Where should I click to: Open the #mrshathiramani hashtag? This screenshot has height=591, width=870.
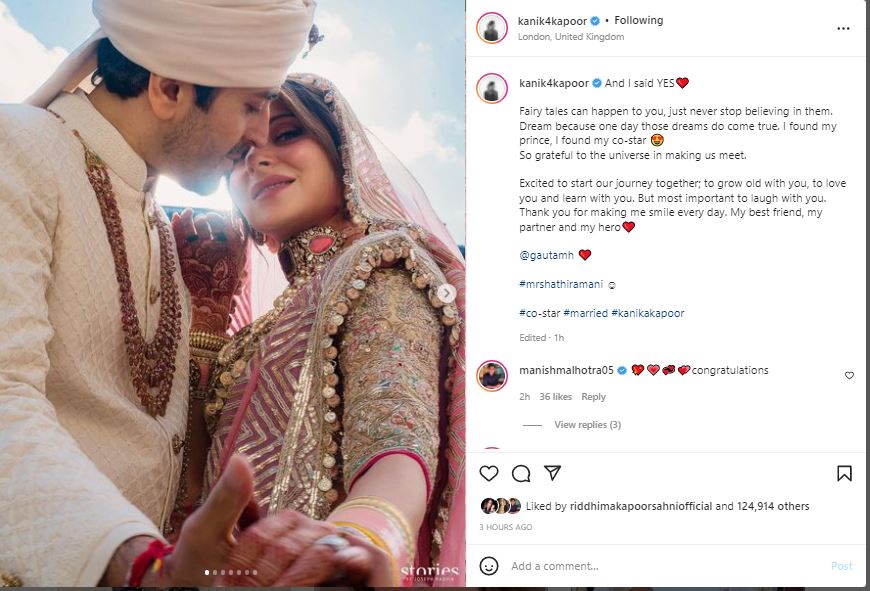click(560, 284)
